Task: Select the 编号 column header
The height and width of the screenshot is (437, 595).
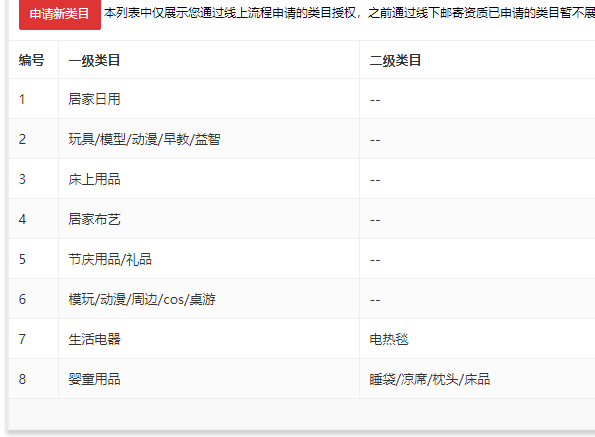Action: (33, 60)
